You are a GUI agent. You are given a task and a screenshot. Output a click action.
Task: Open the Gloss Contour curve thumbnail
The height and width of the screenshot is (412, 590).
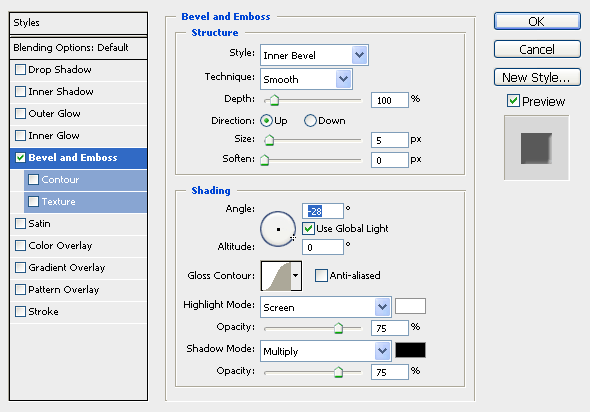276,276
